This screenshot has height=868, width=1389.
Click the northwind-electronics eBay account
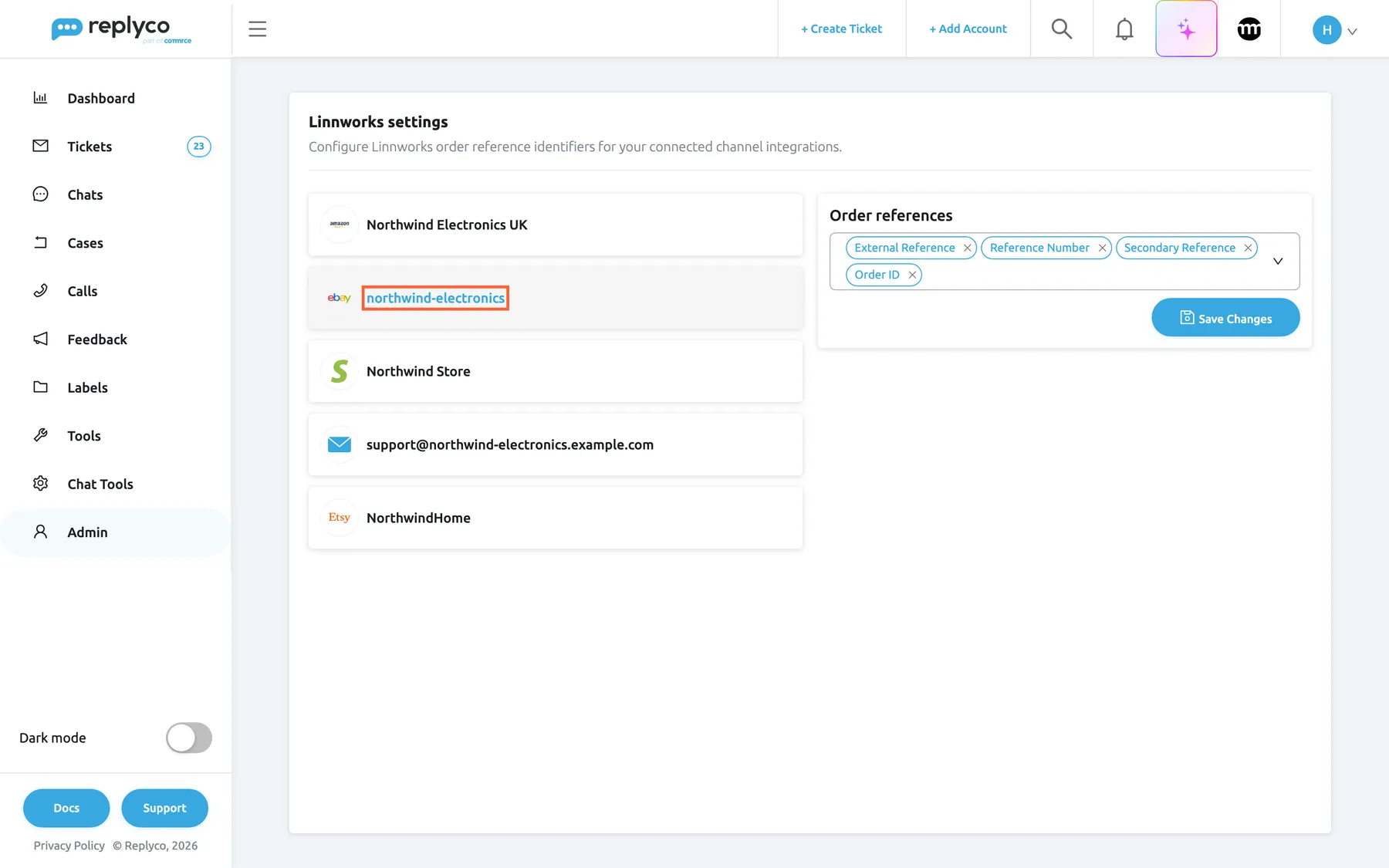435,298
